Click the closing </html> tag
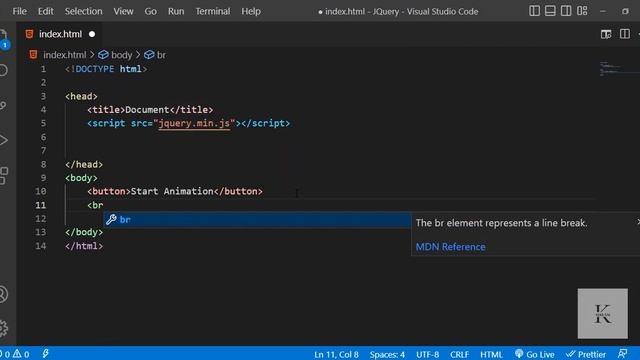Image resolution: width=640 pixels, height=360 pixels. pos(84,246)
